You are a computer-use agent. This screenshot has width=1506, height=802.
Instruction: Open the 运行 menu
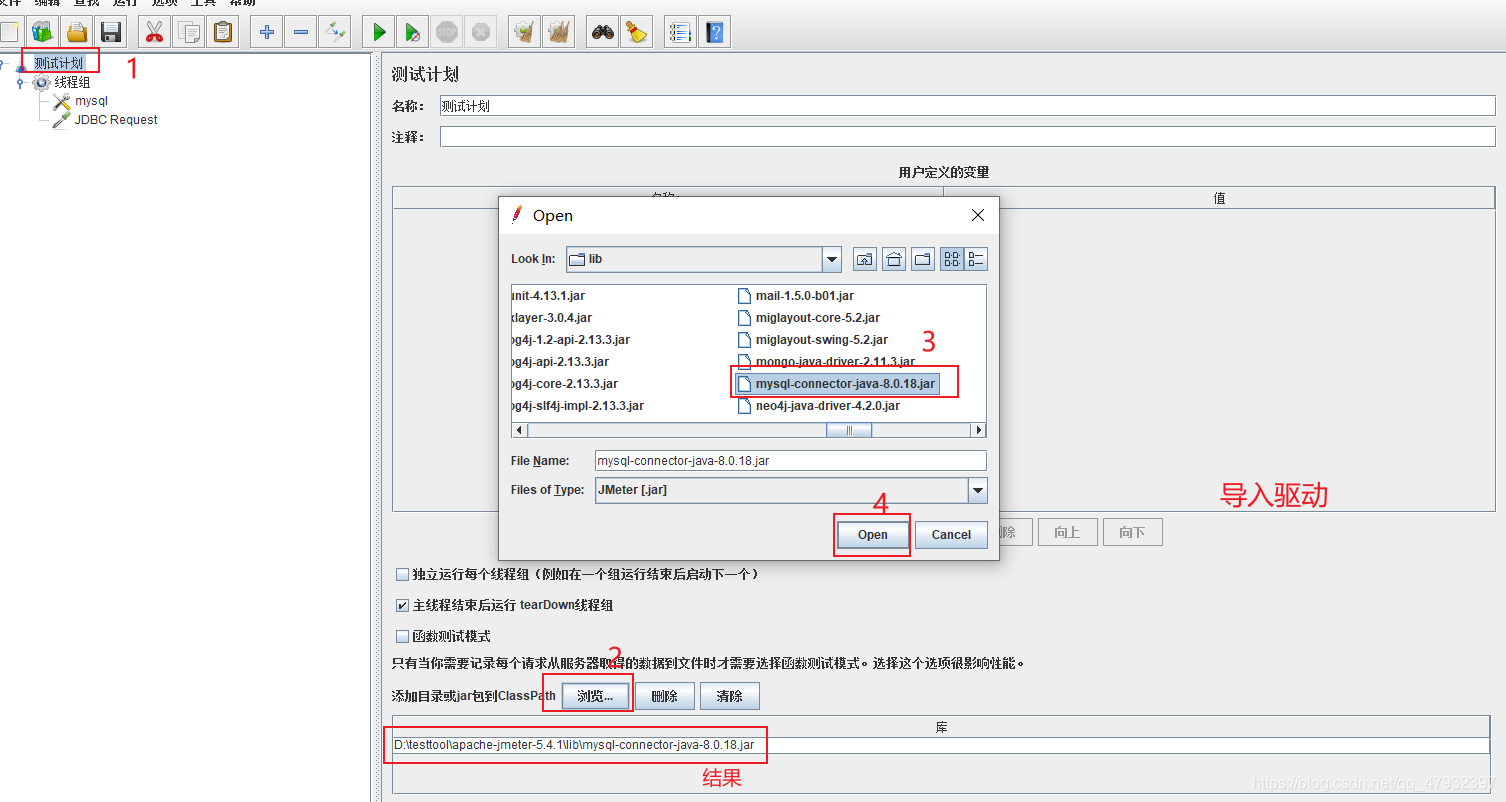coord(125,3)
